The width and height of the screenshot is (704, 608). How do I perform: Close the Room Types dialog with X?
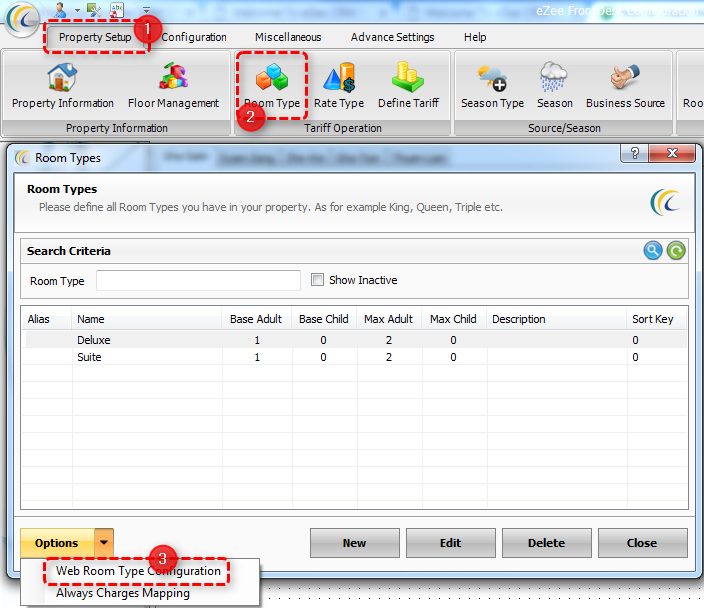click(x=672, y=153)
